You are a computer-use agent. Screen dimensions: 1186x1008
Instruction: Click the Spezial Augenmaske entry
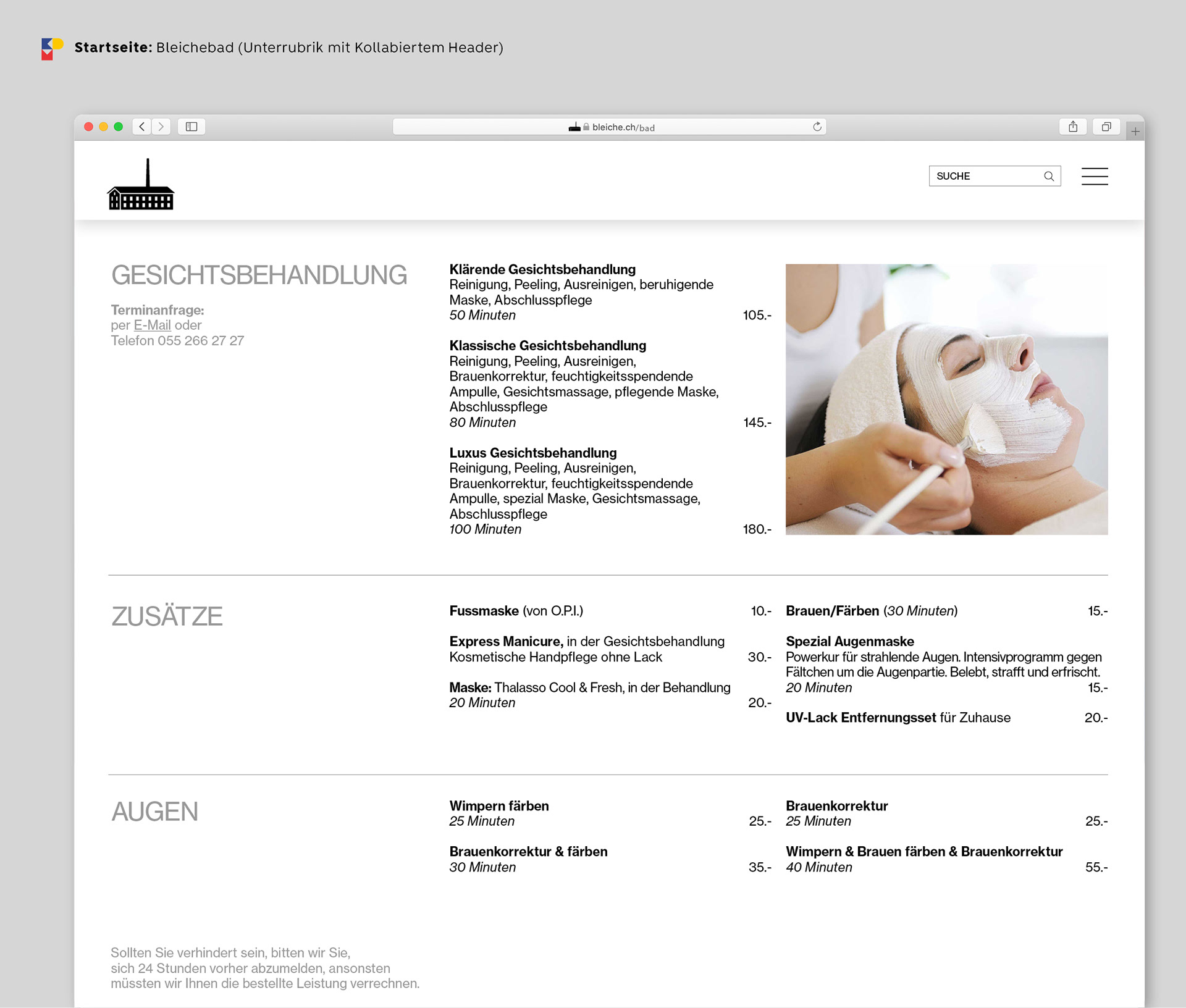[850, 641]
